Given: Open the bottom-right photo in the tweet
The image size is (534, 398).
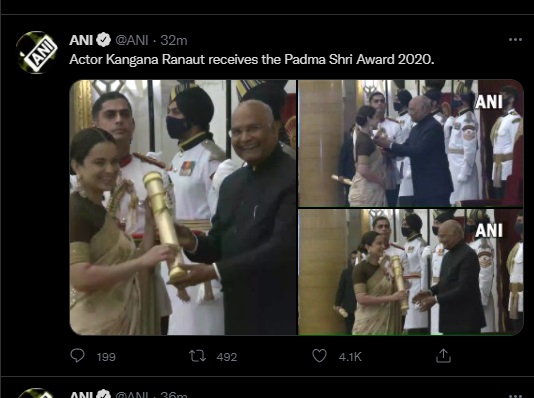Looking at the screenshot, I should (x=410, y=272).
